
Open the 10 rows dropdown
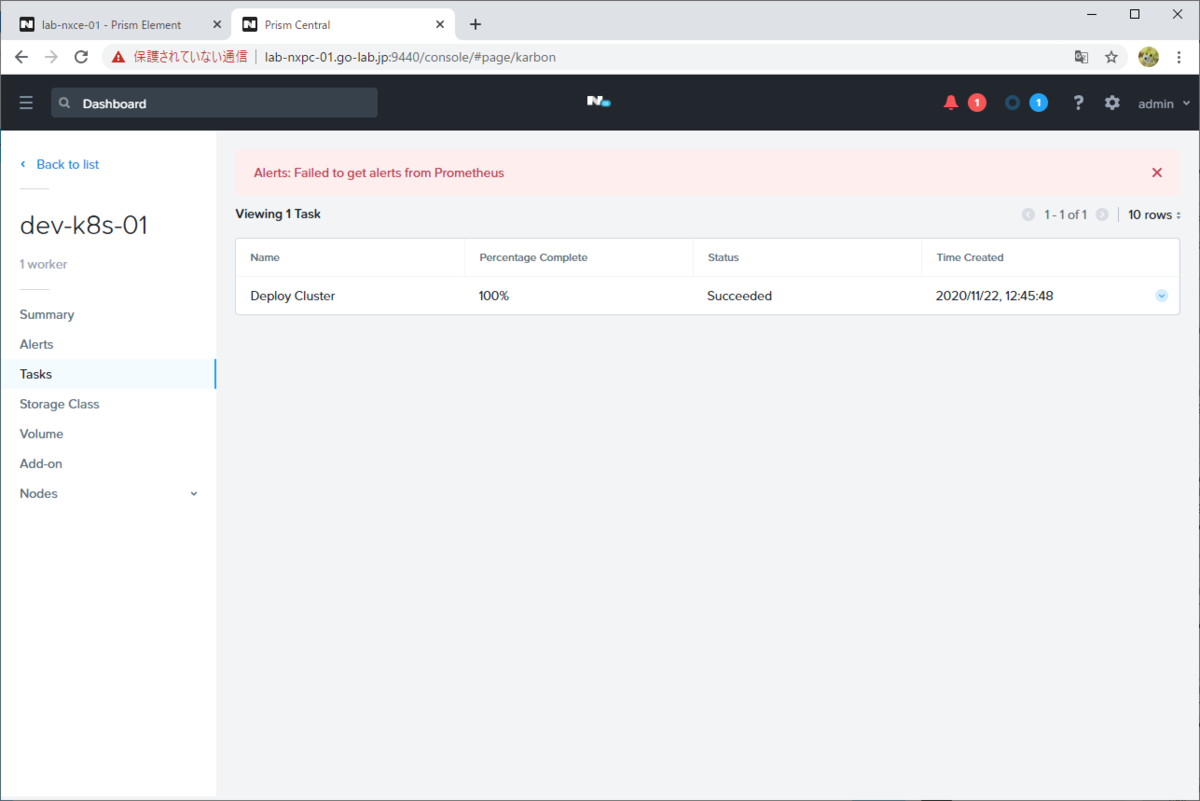1154,215
